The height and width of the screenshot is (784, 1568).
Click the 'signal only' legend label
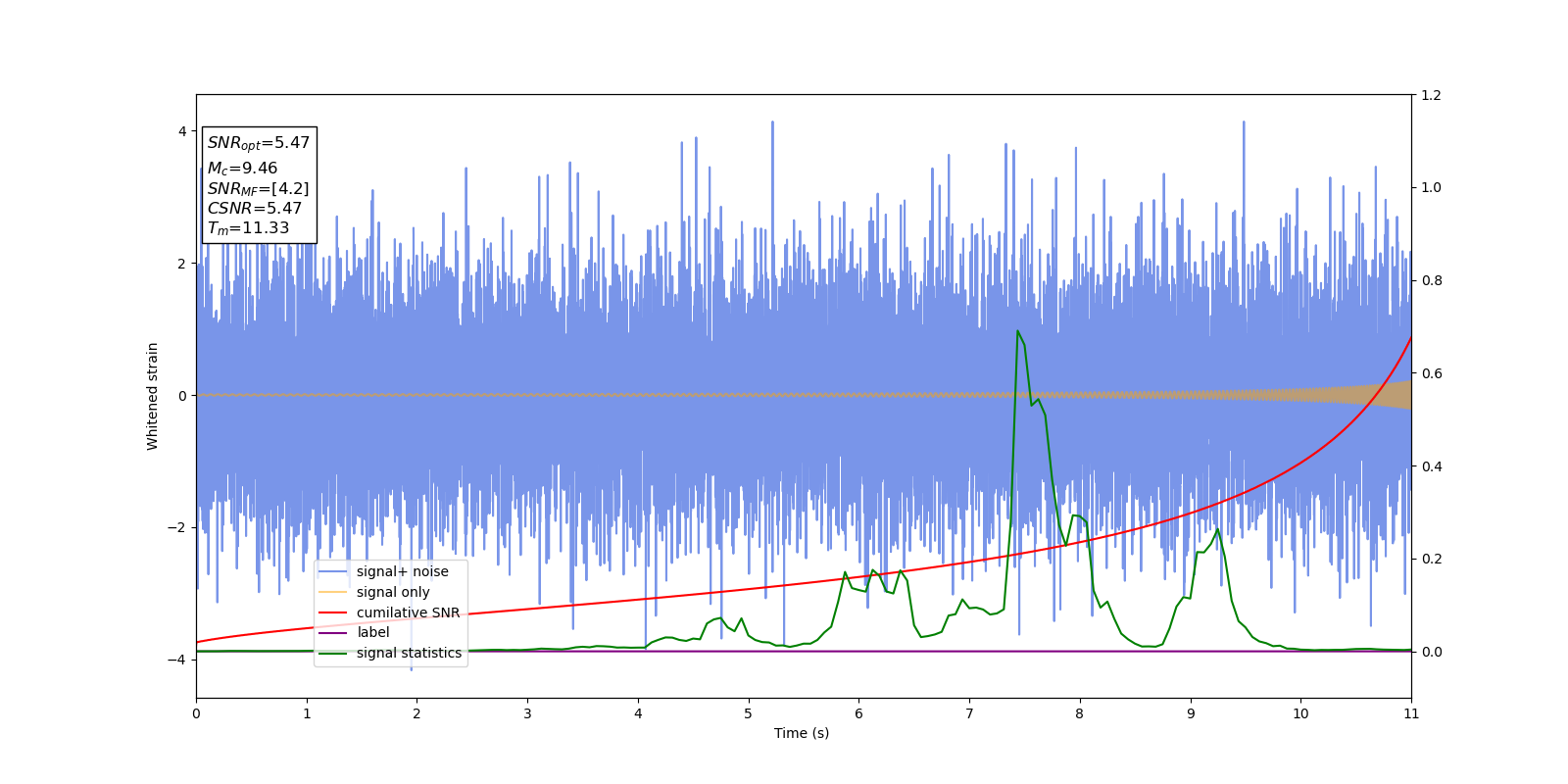pyautogui.click(x=393, y=592)
